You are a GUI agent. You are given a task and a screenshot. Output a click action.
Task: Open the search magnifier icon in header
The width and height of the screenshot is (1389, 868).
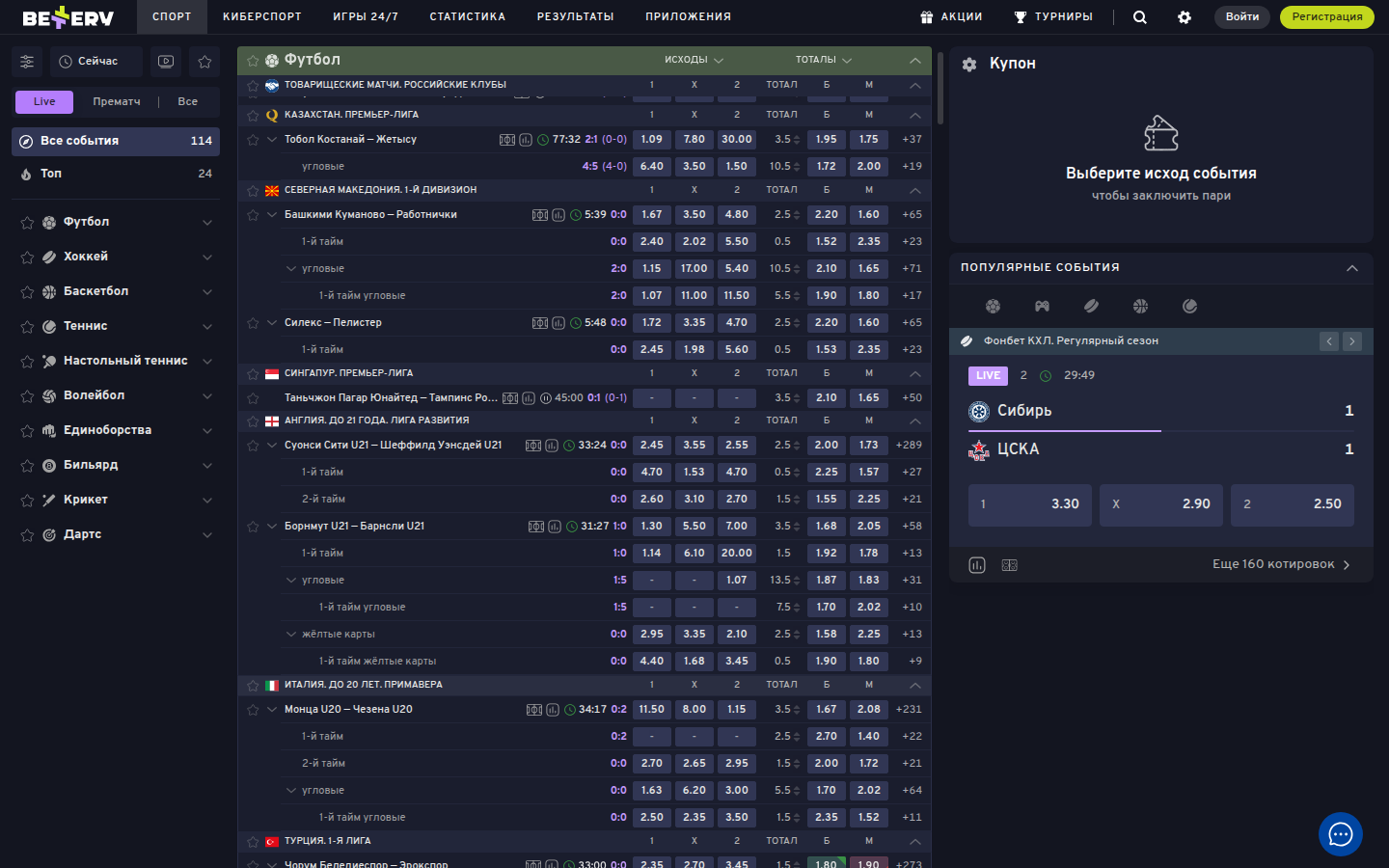pyautogui.click(x=1139, y=17)
